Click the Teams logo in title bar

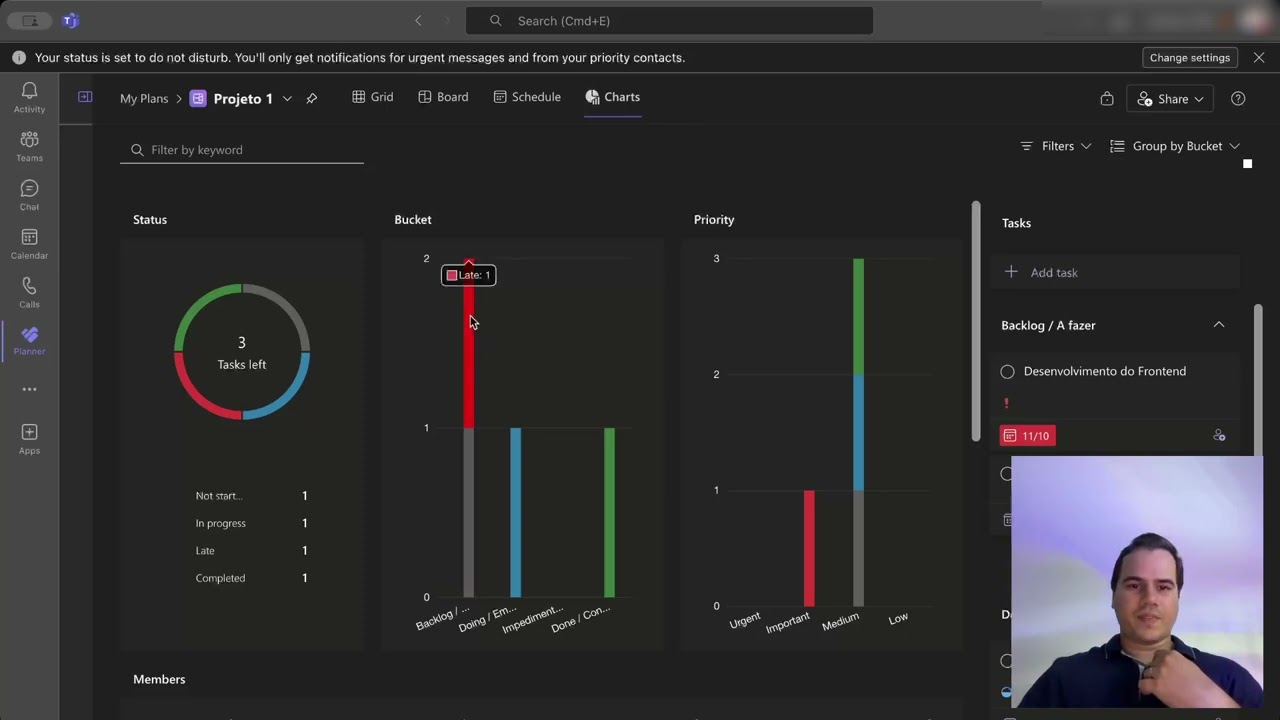click(70, 20)
